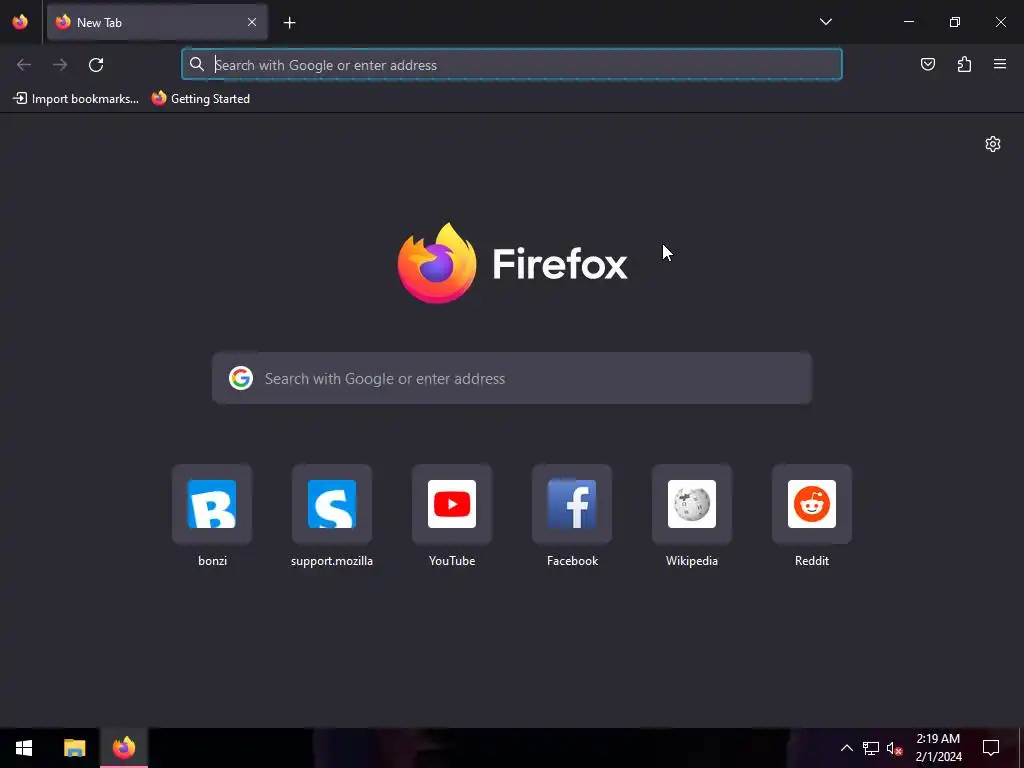Open the application hamburger menu
This screenshot has height=768, width=1024.
click(1000, 64)
